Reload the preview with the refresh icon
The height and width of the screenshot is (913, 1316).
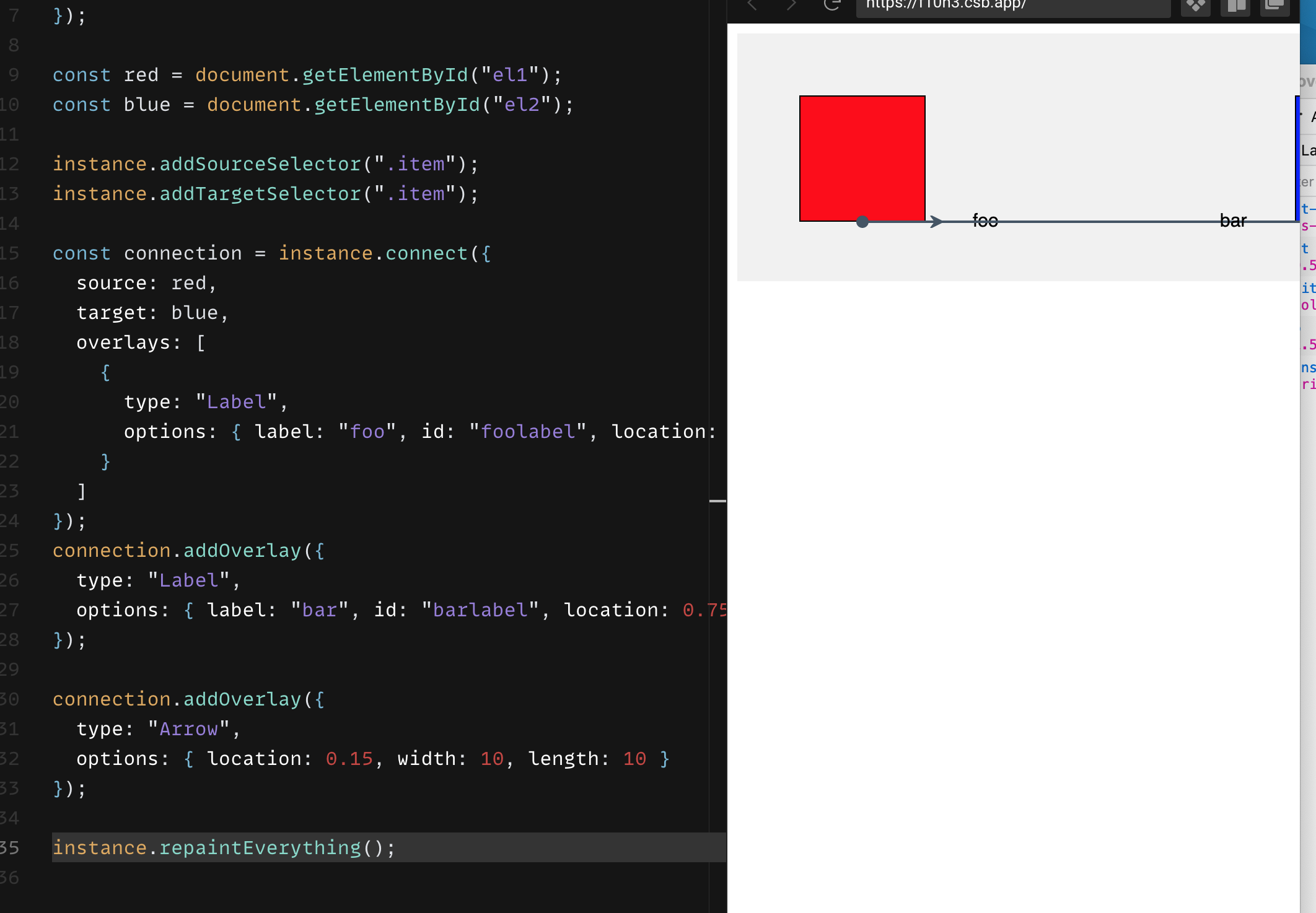[x=832, y=5]
